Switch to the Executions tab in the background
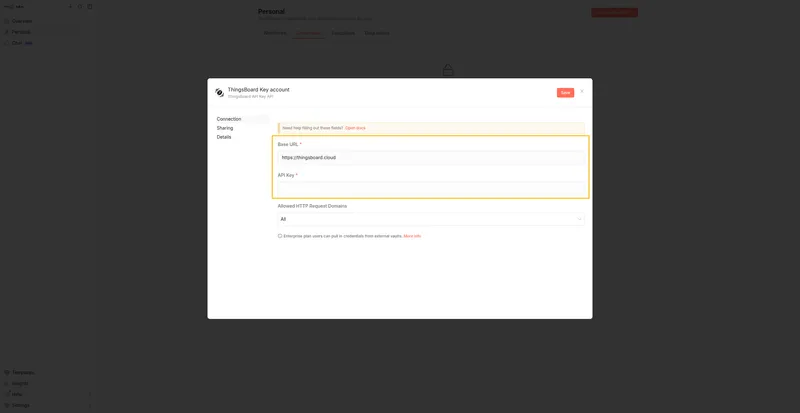Image resolution: width=800 pixels, height=413 pixels. pos(343,33)
